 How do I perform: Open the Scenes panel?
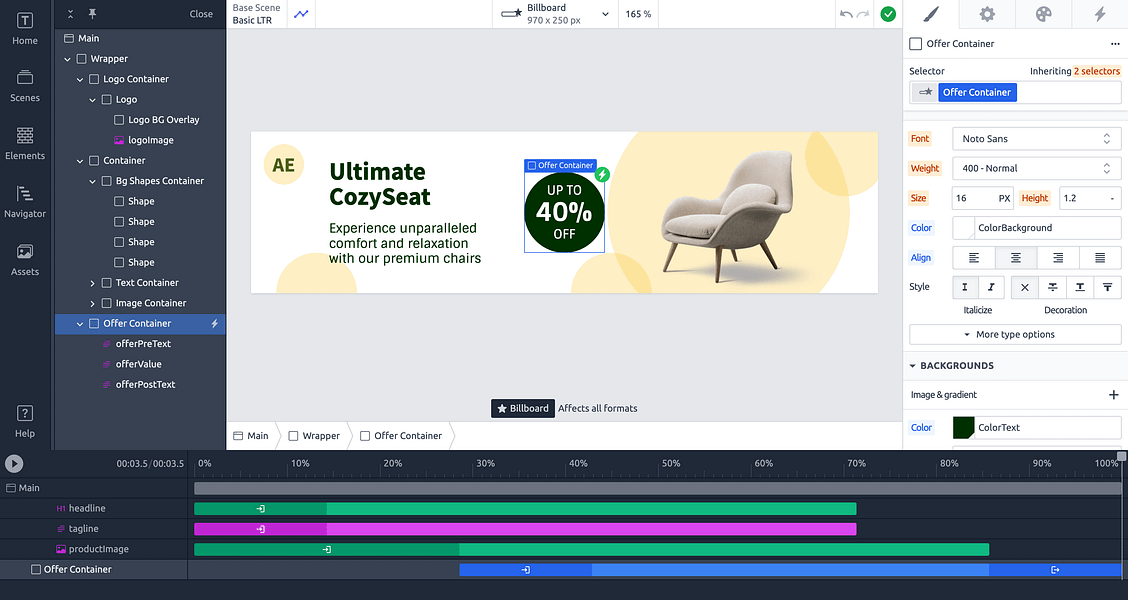[24, 86]
